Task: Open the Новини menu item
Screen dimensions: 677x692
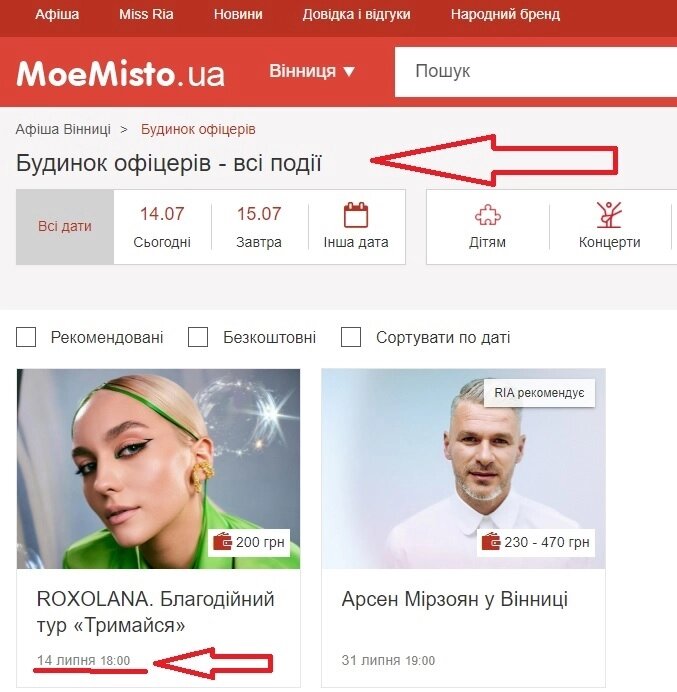Action: point(238,14)
